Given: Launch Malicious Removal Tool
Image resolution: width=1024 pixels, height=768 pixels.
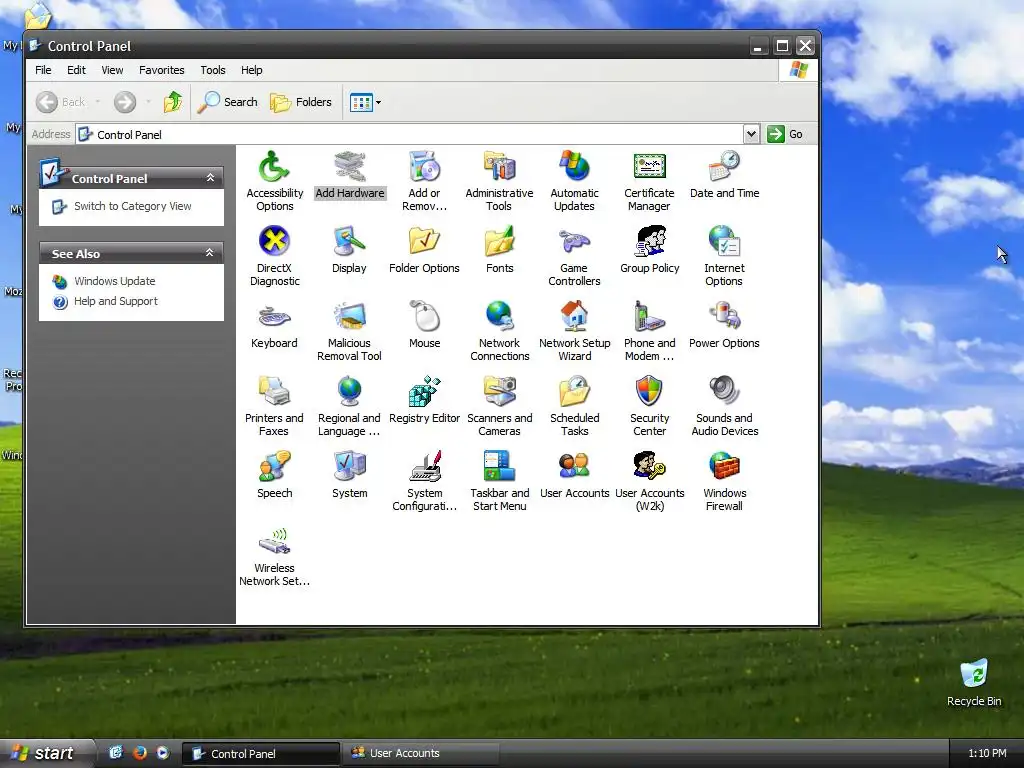Looking at the screenshot, I should pyautogui.click(x=349, y=331).
